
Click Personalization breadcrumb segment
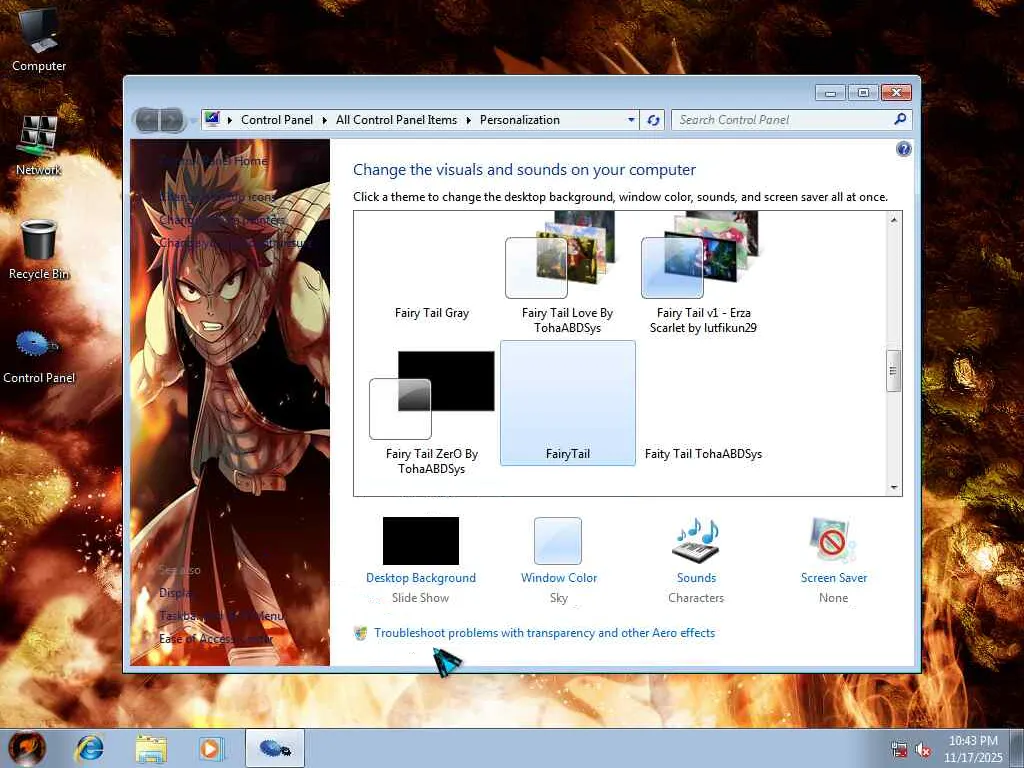[520, 120]
